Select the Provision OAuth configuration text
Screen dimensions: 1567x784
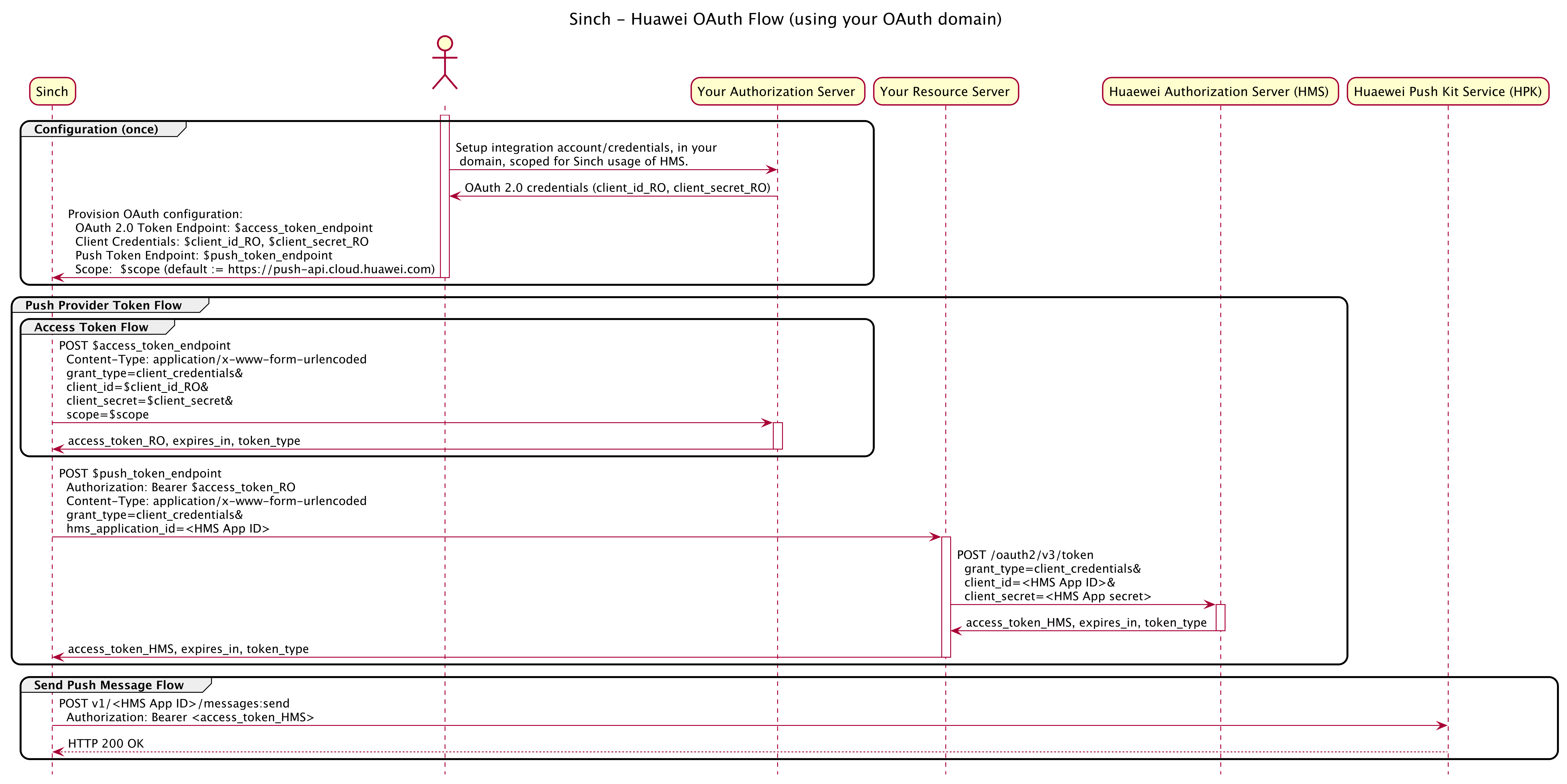pos(155,214)
